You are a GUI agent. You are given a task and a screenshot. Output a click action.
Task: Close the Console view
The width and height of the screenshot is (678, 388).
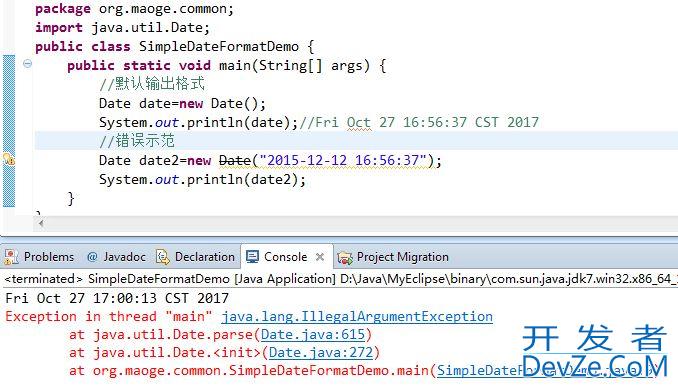(320, 257)
